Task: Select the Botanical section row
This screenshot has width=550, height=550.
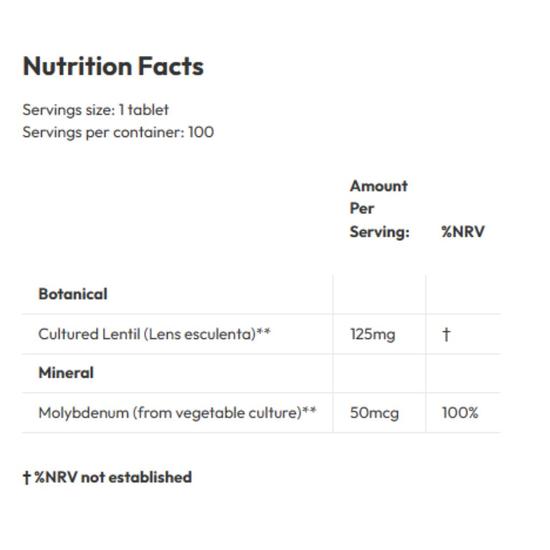Action: [261, 294]
